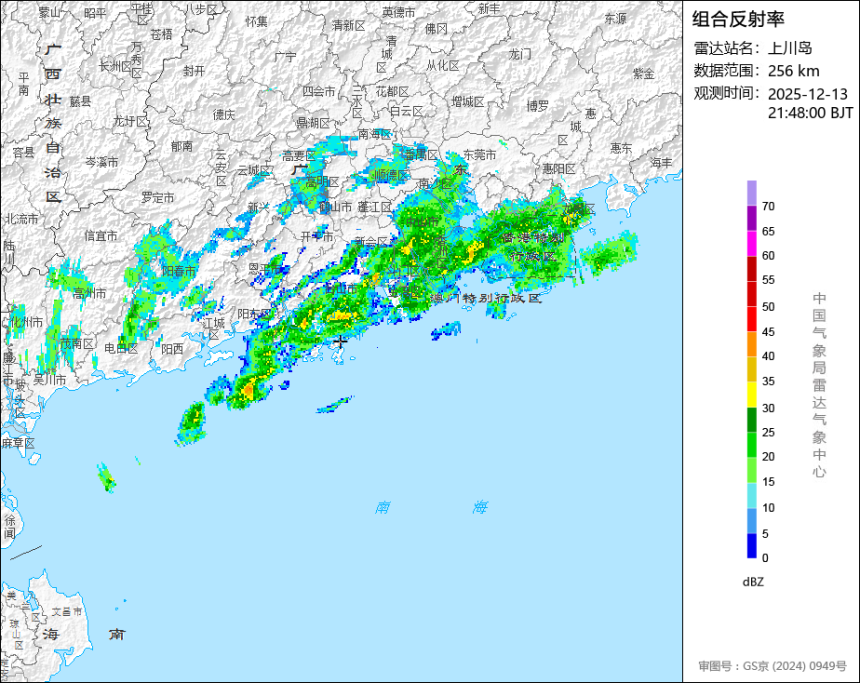This screenshot has width=860, height=683.
Task: Click the 审图号 GS京 approval text
Action: [772, 666]
